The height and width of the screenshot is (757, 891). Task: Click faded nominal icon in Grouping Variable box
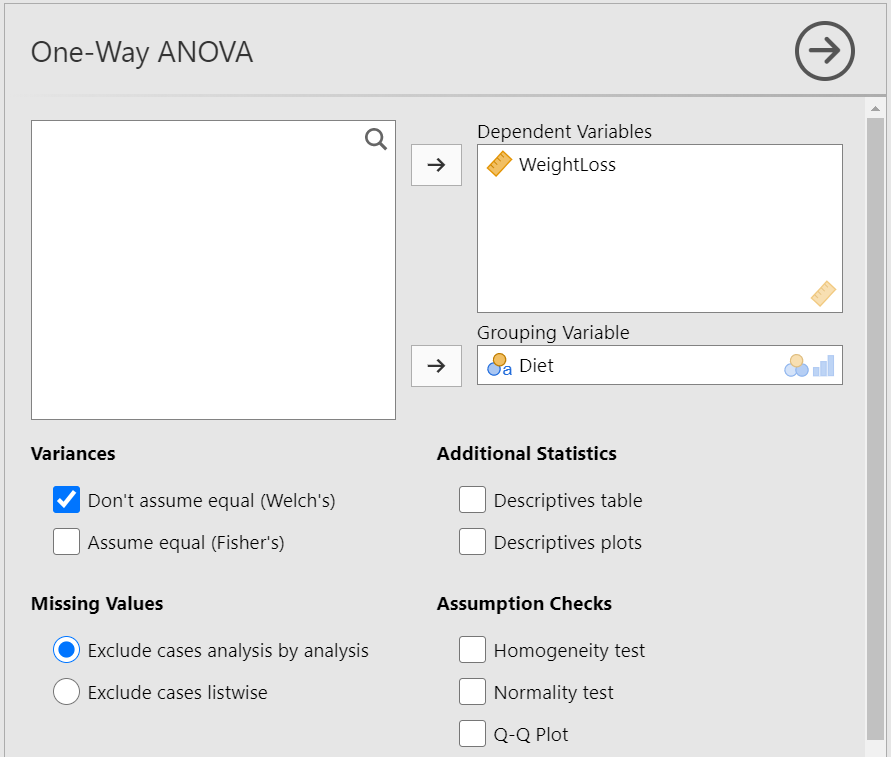click(796, 366)
